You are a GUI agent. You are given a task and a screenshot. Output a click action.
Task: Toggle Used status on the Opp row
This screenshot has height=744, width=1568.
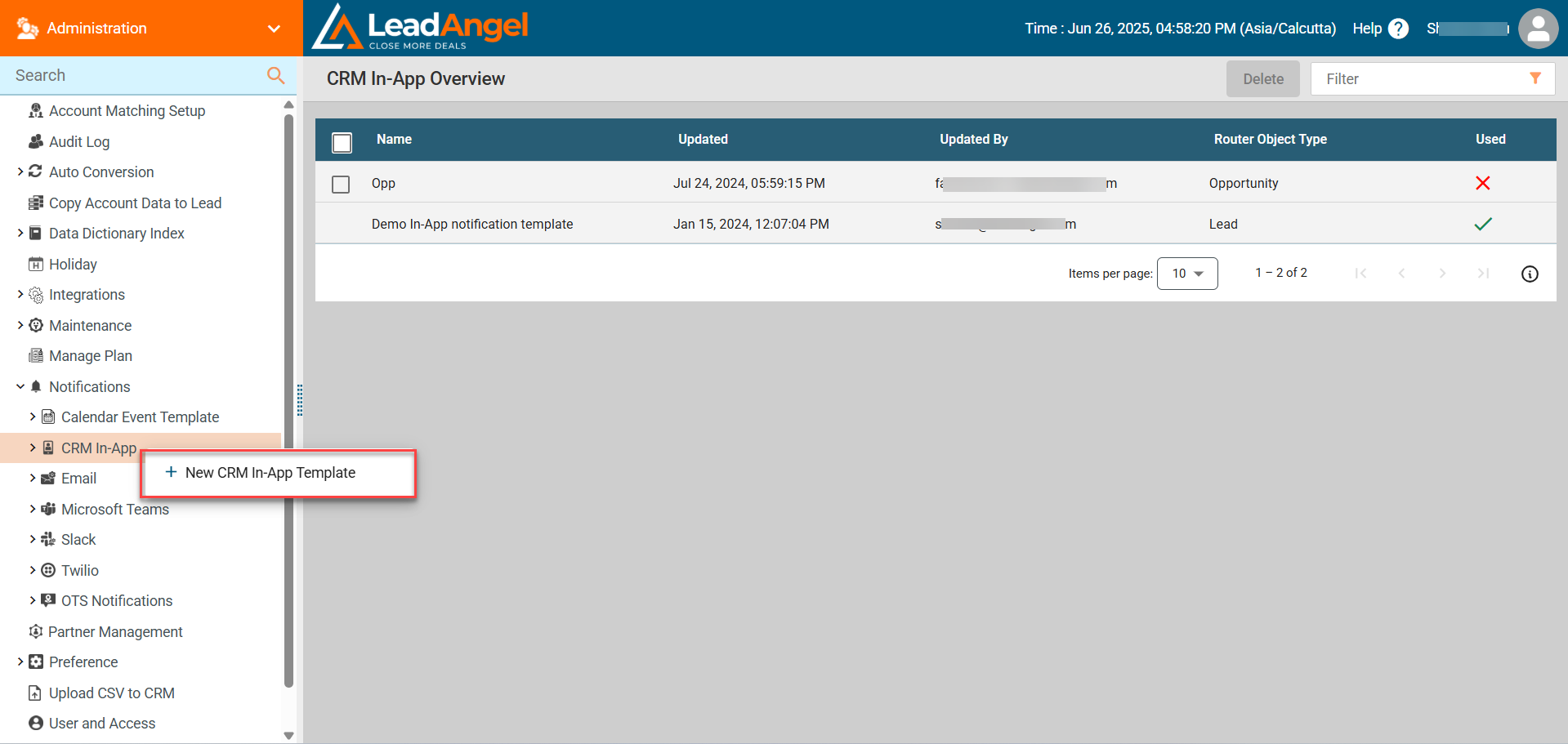(1483, 183)
